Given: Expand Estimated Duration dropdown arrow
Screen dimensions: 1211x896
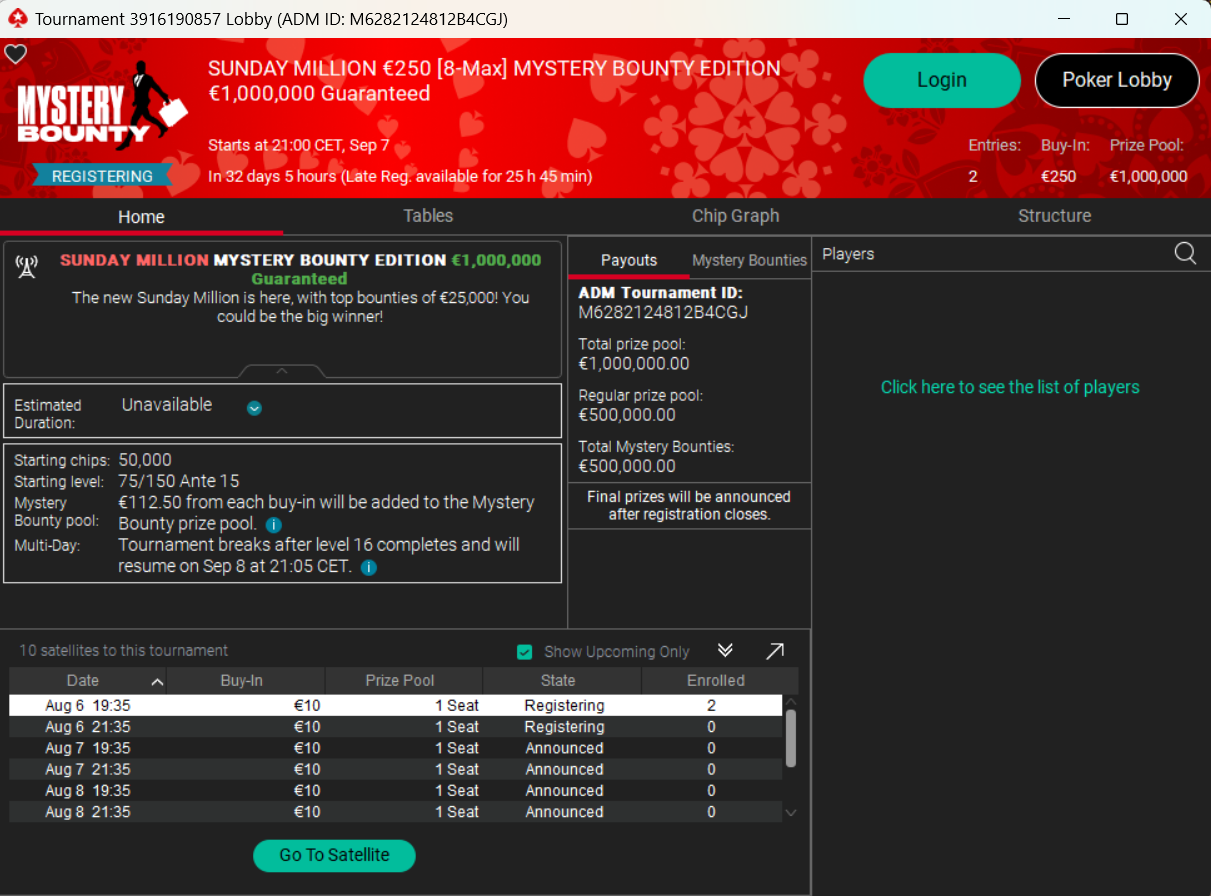Looking at the screenshot, I should click(x=254, y=407).
